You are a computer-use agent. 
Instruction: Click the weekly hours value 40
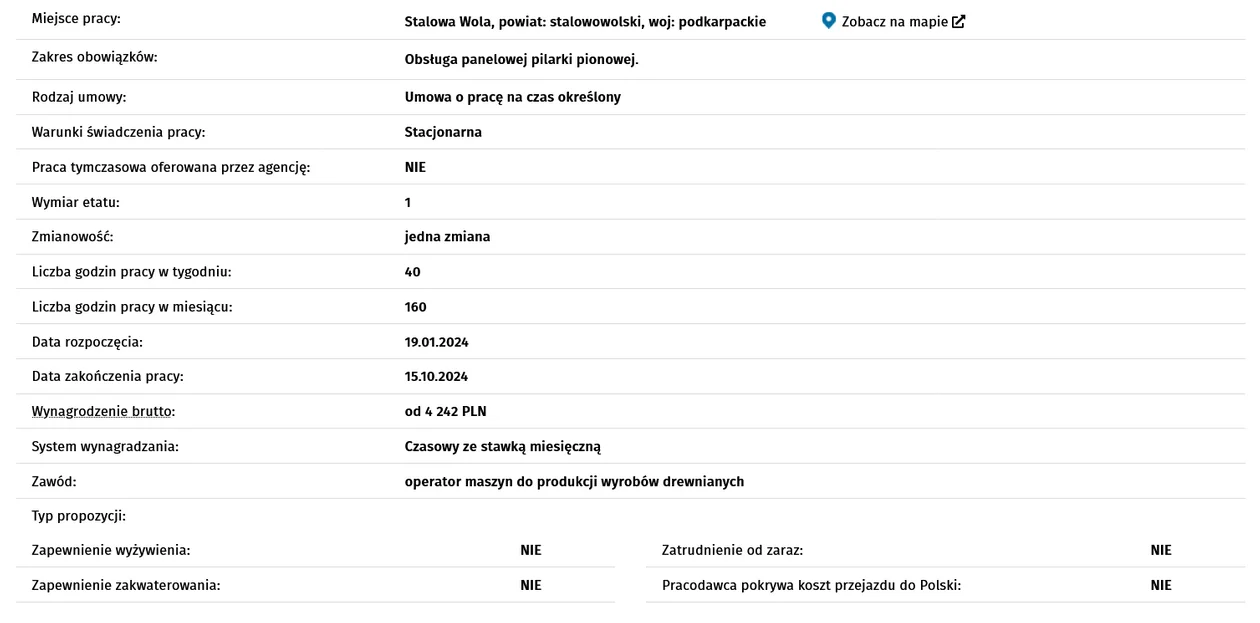pyautogui.click(x=413, y=272)
